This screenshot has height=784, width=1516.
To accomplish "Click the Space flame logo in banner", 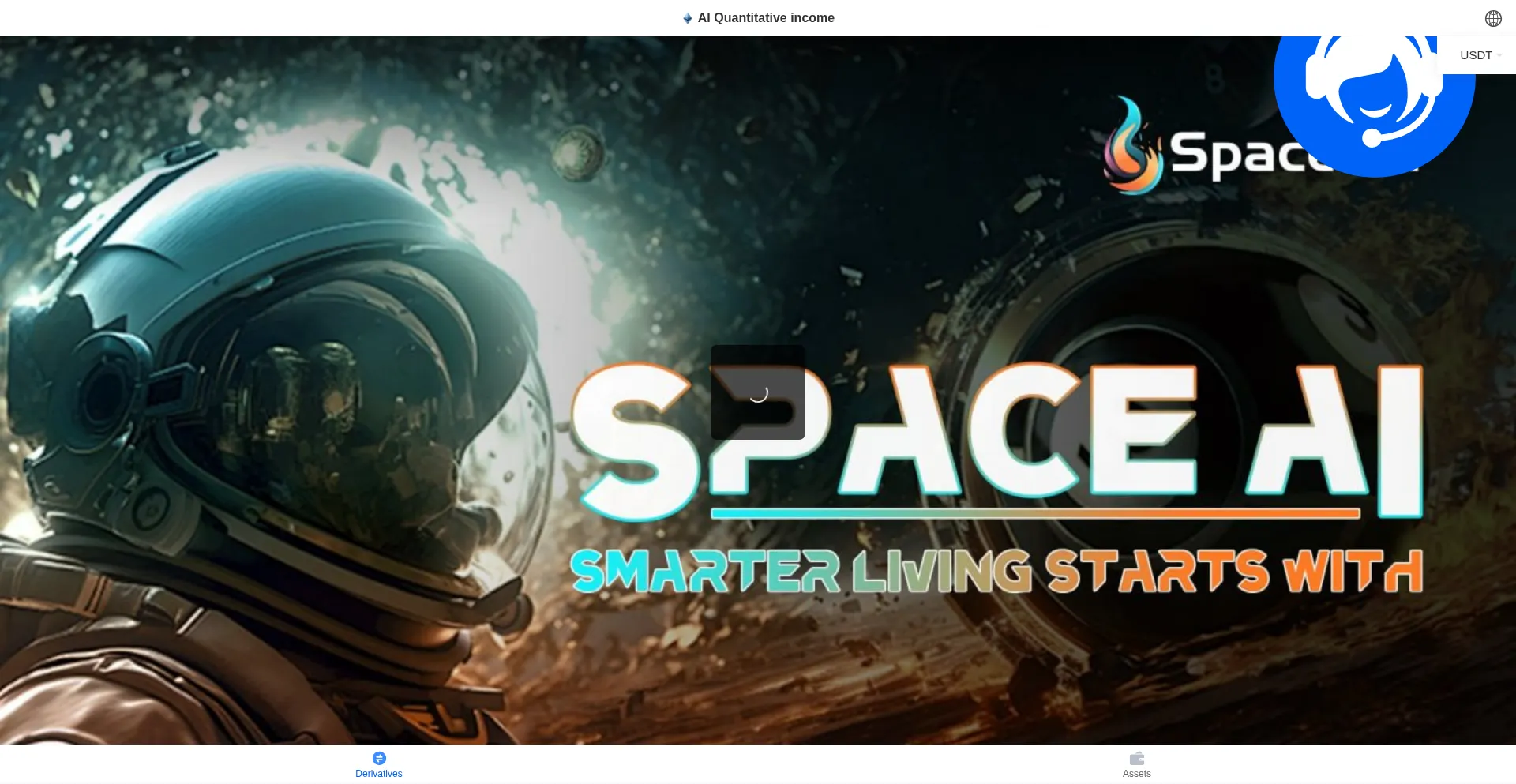I will [x=1131, y=147].
